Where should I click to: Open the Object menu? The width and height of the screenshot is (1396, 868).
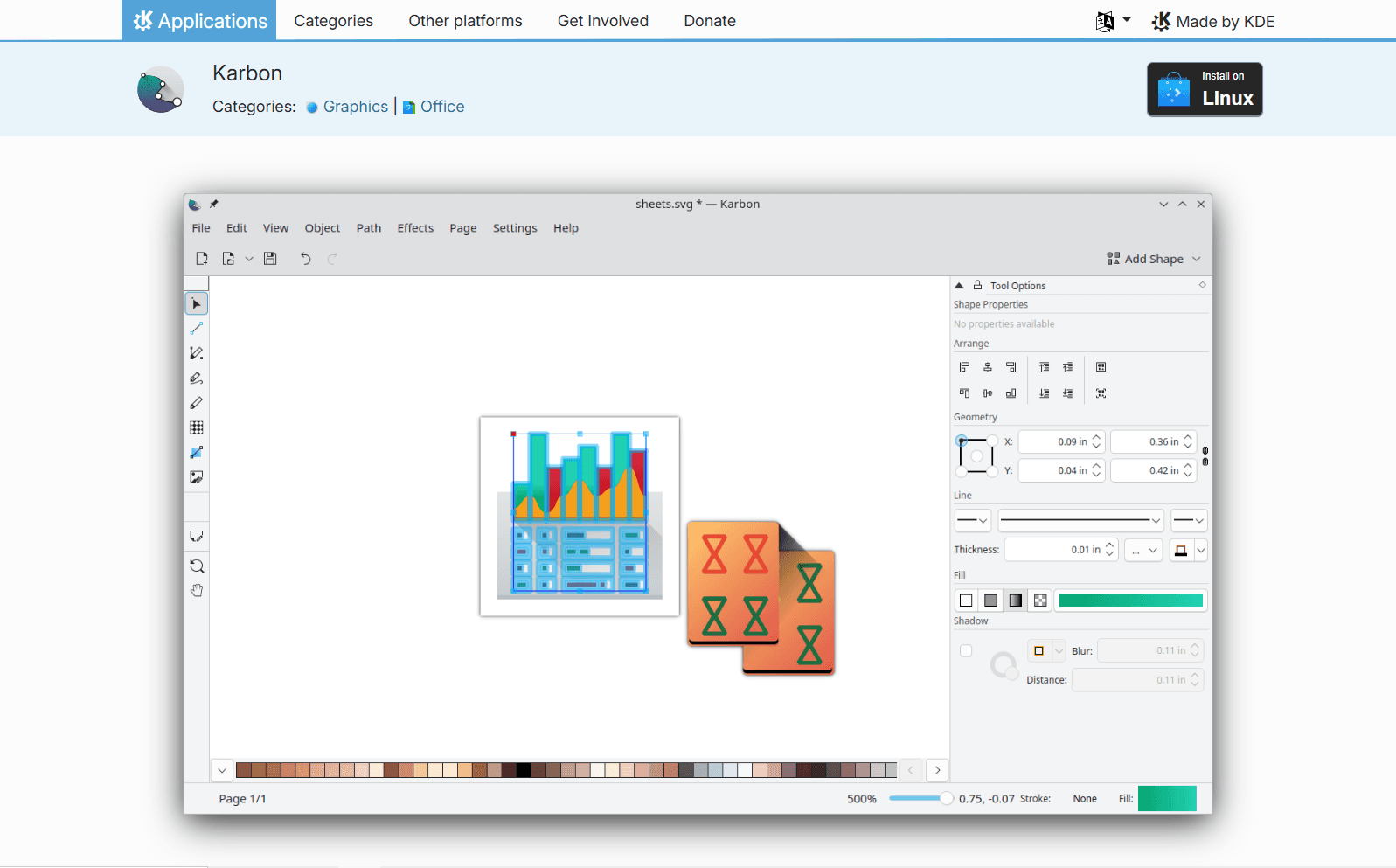point(323,228)
